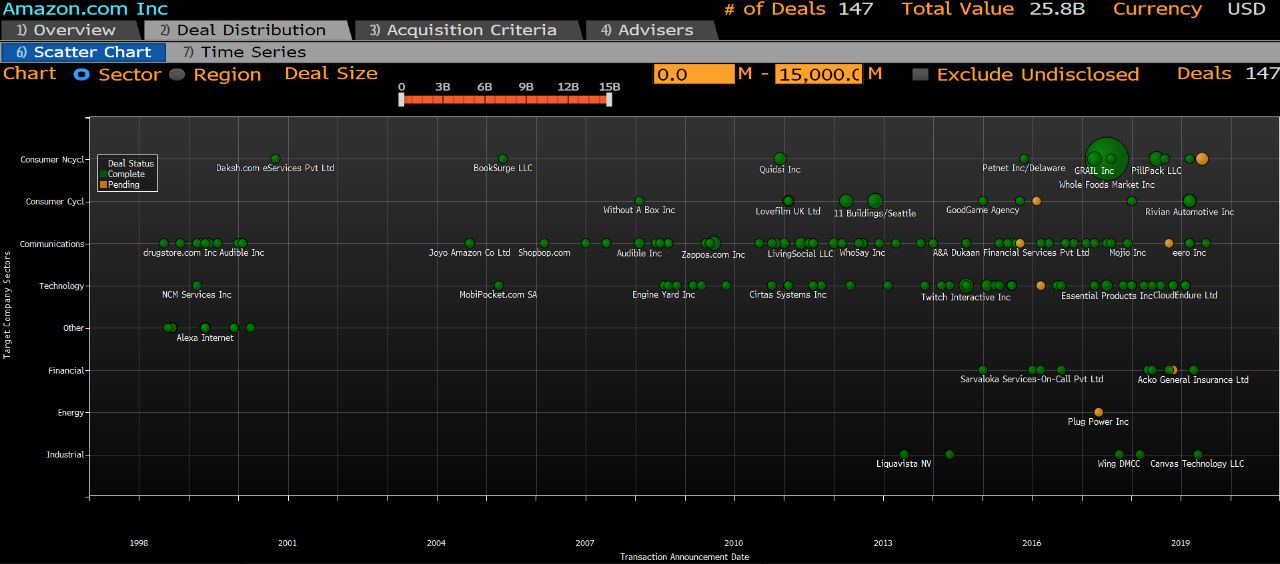Grab the right handle of Deal Size slider
This screenshot has height=564, width=1280.
point(610,99)
